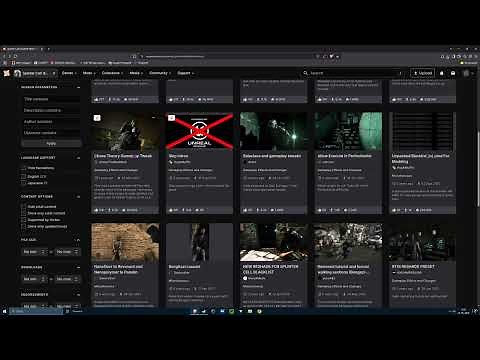Click badge icon on red X Unreal thumbnail

coord(171,118)
